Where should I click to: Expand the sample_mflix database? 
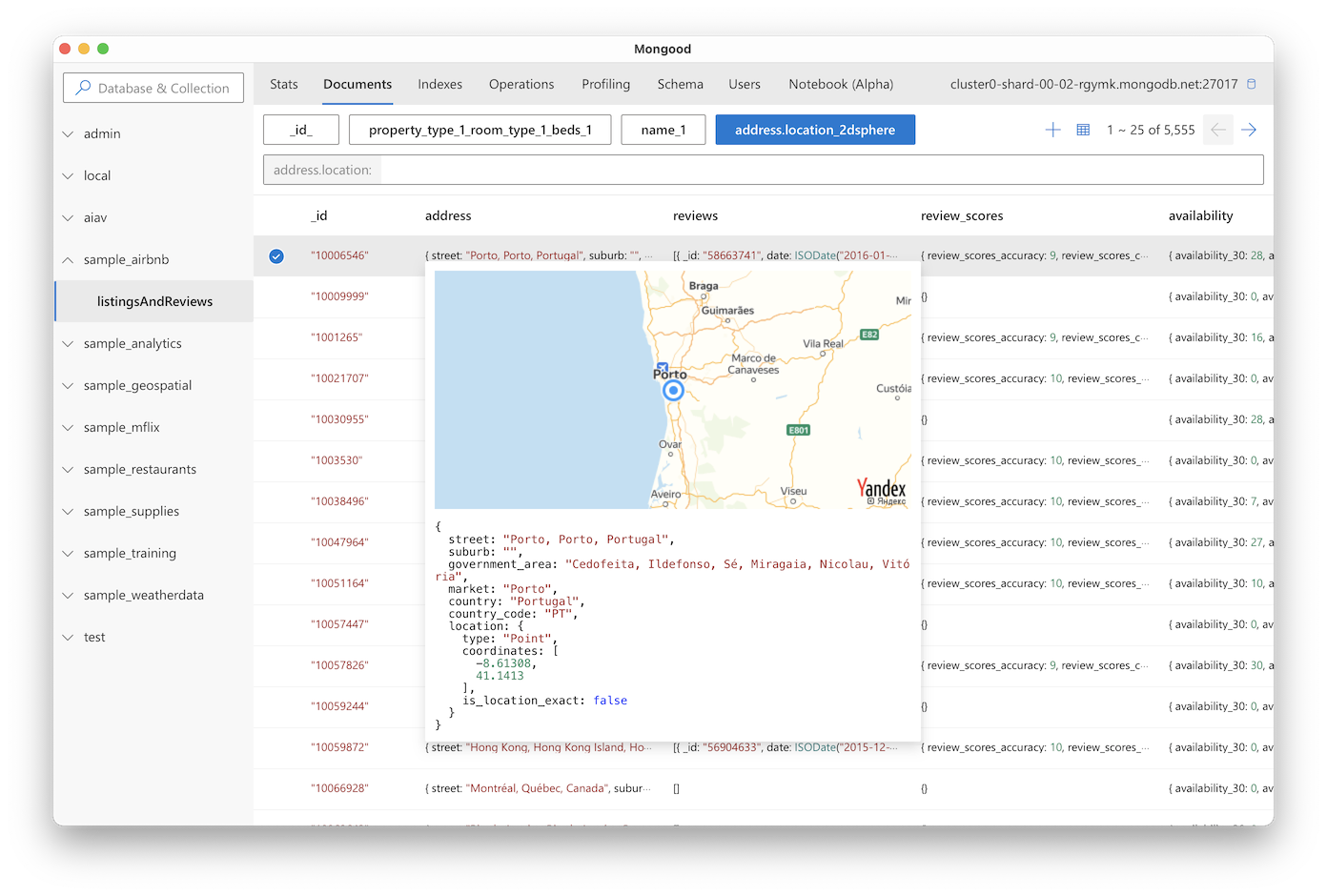click(x=68, y=427)
